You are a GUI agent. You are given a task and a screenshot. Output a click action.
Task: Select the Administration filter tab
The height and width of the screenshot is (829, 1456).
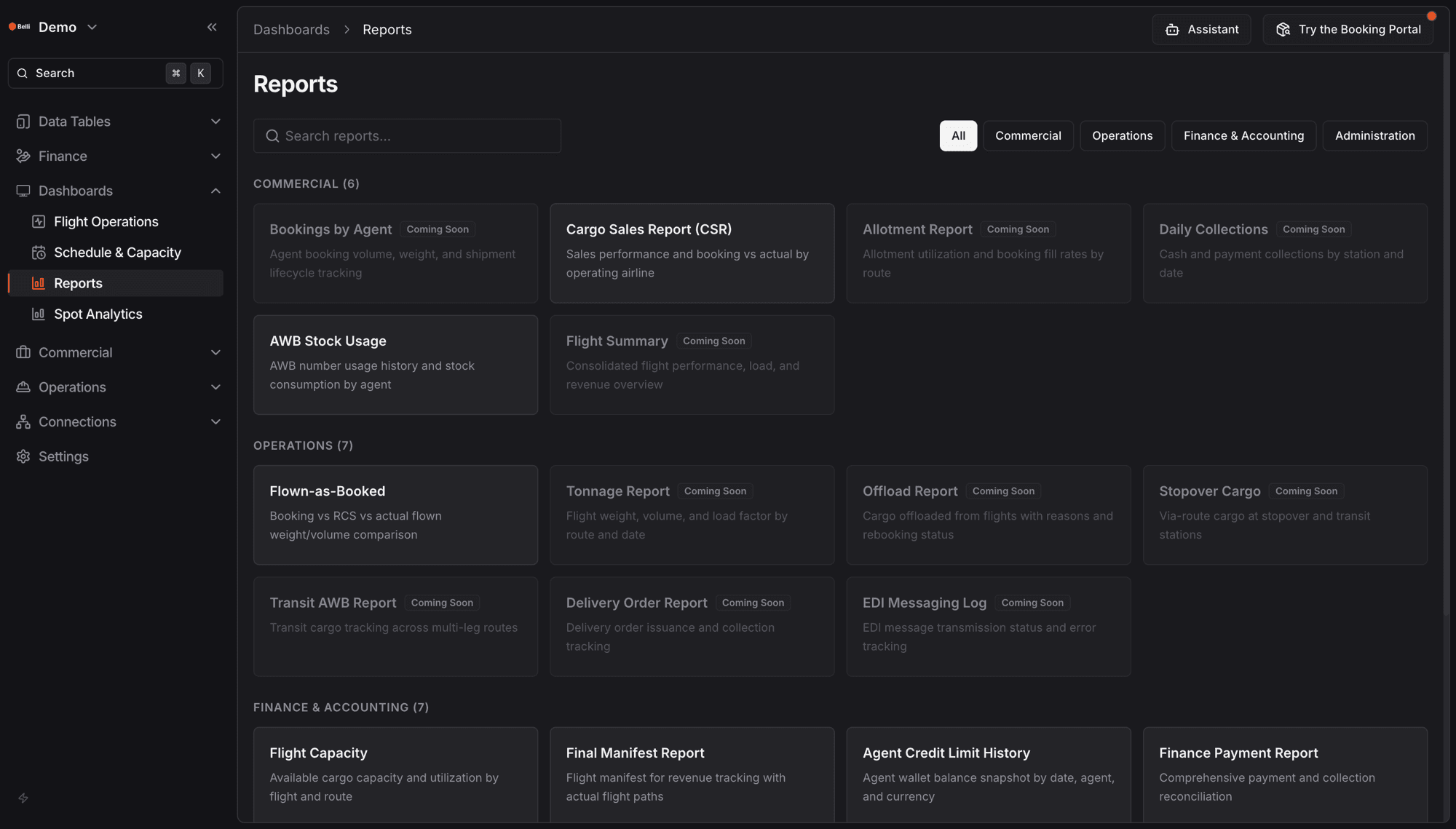tap(1374, 136)
